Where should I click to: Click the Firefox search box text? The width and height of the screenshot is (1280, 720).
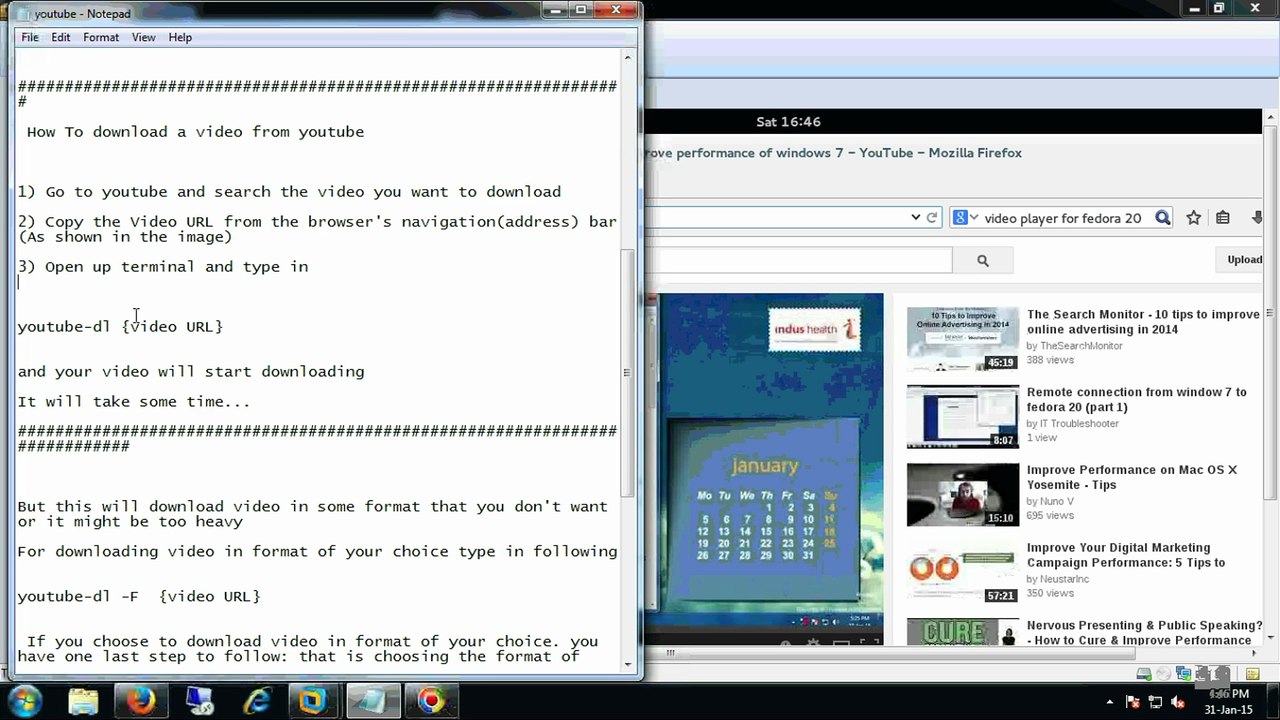tap(1062, 218)
